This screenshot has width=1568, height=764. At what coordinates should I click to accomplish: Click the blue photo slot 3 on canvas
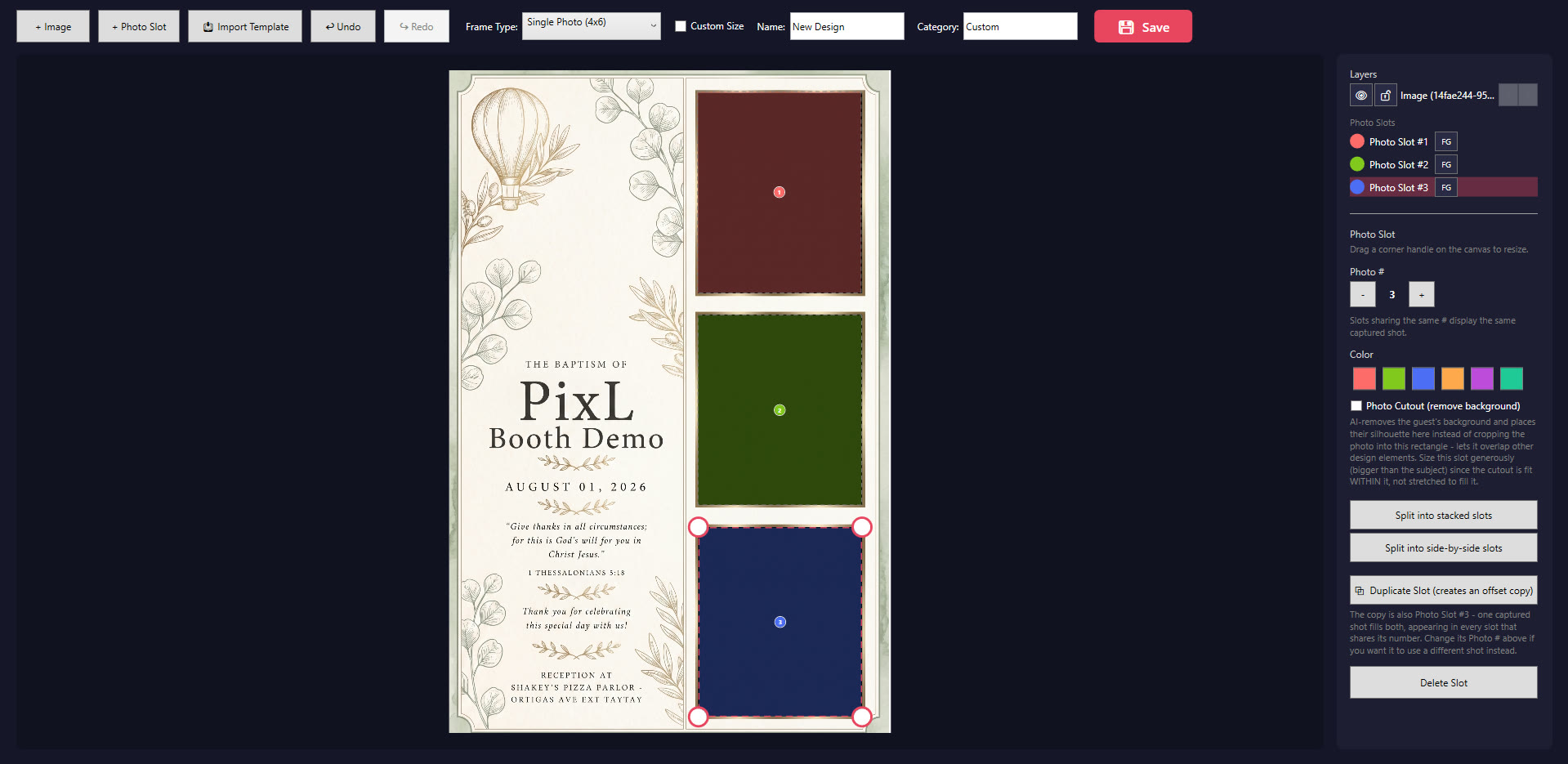pyautogui.click(x=780, y=622)
